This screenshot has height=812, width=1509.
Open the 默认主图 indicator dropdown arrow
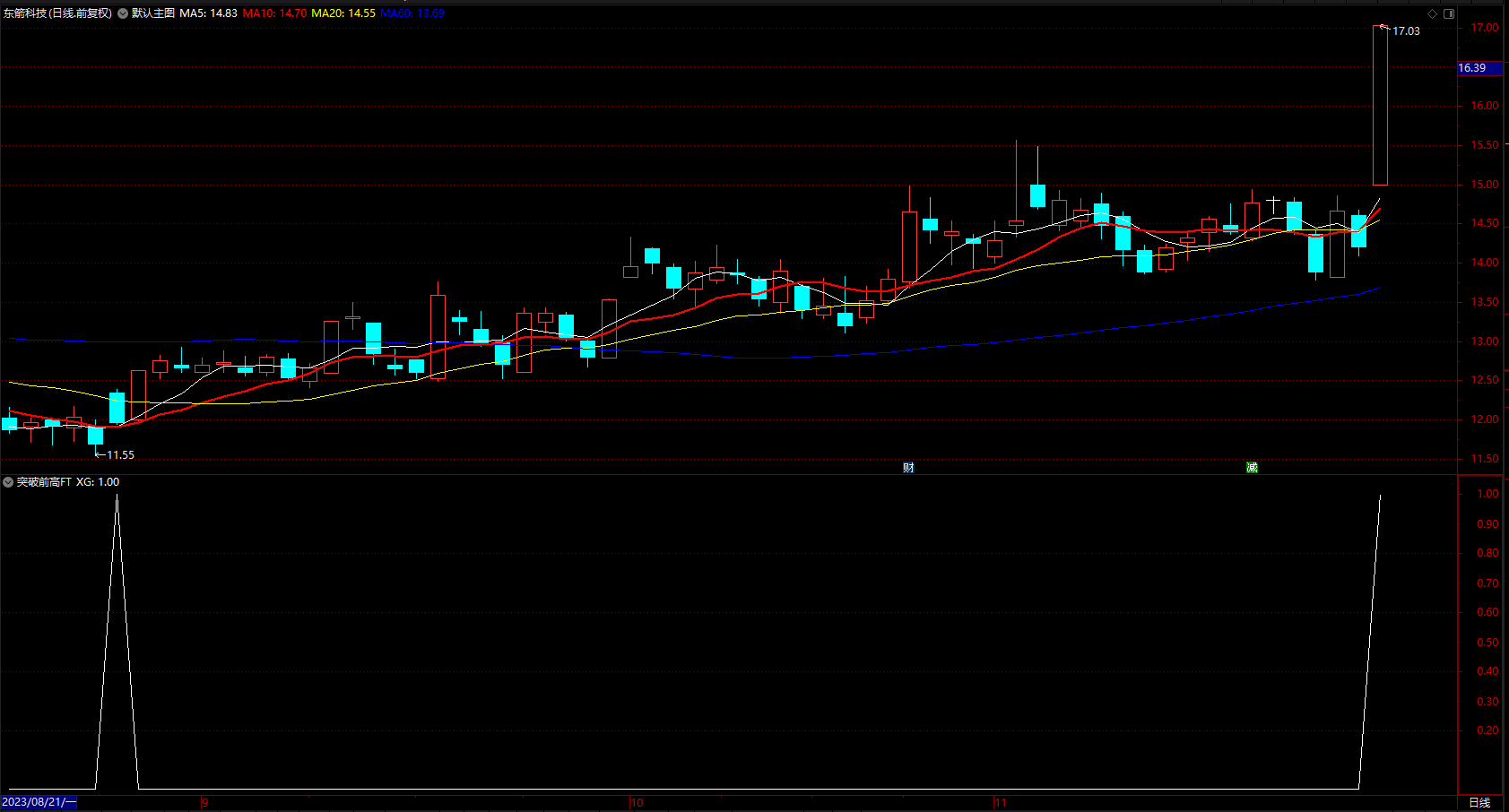(123, 13)
